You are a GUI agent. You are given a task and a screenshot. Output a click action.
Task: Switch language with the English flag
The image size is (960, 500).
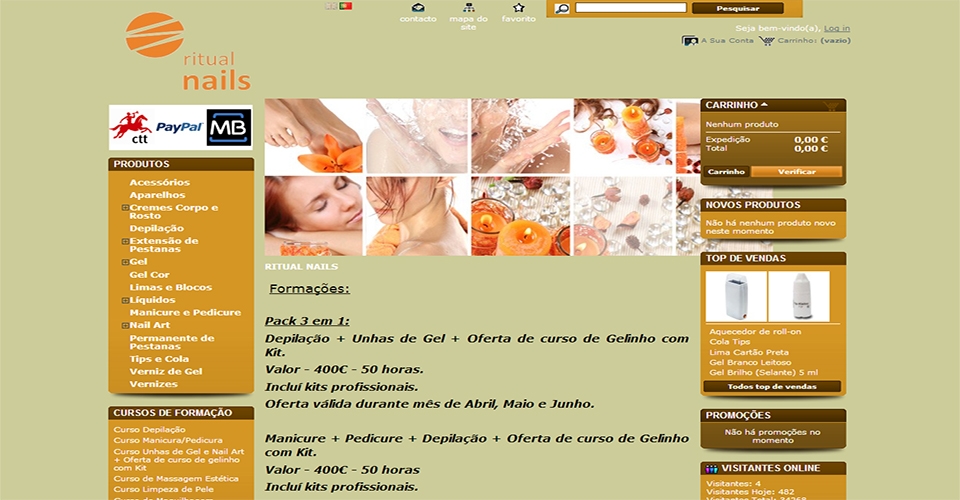tap(331, 6)
